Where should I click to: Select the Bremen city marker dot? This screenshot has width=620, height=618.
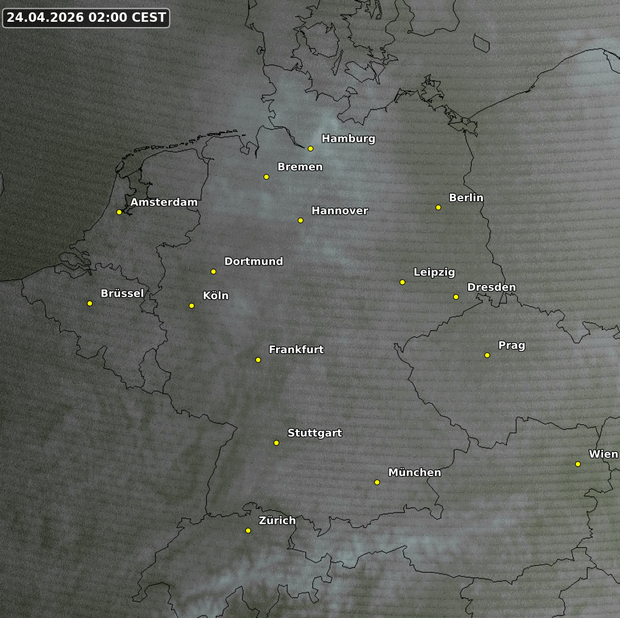266,177
